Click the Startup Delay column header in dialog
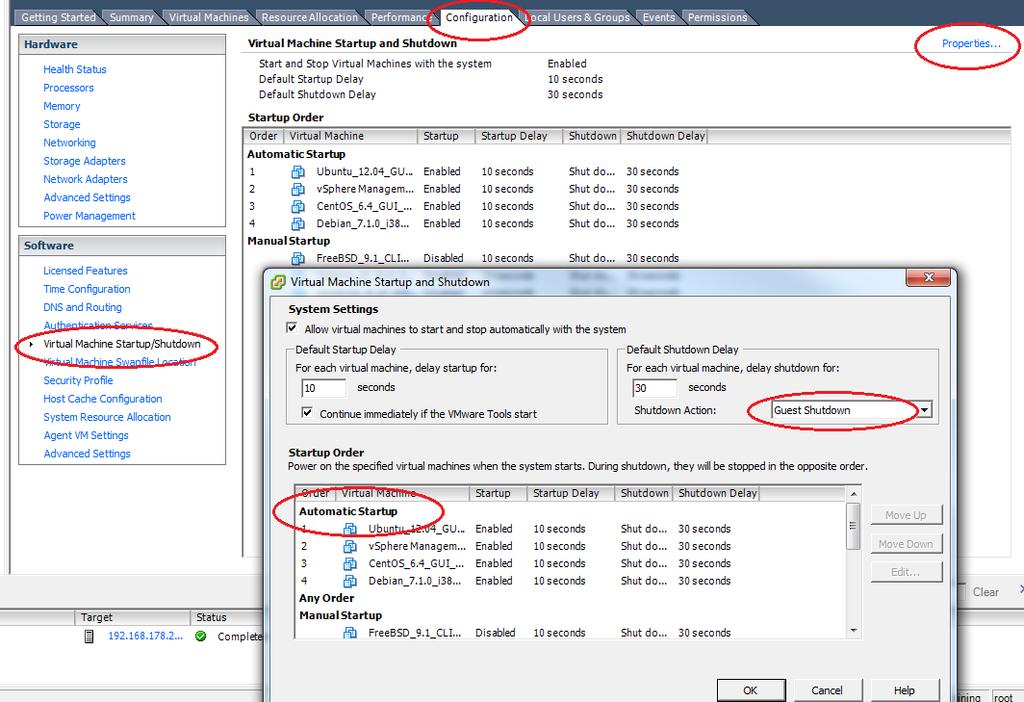1024x702 pixels. click(x=569, y=493)
